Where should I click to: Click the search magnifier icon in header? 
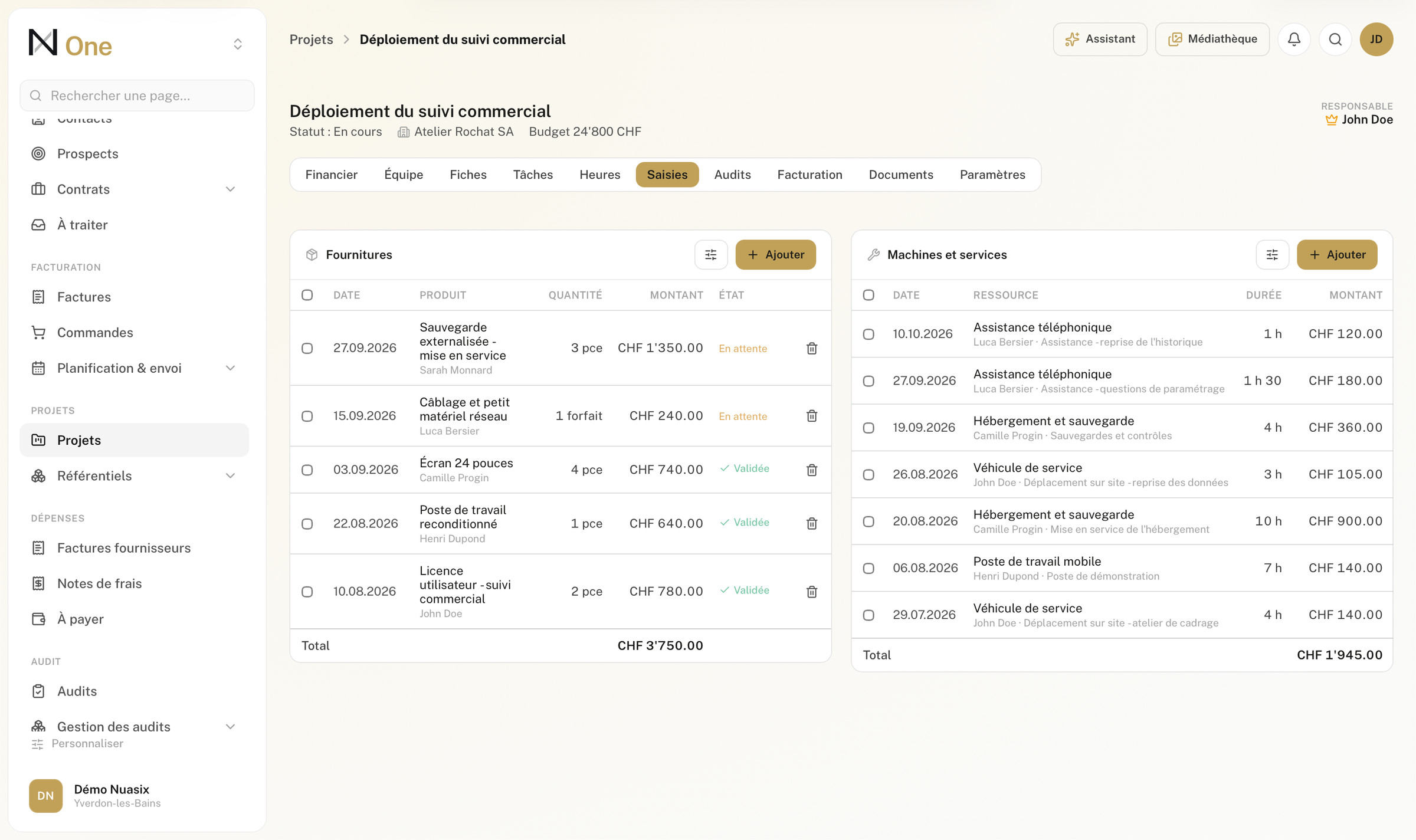click(x=1335, y=40)
